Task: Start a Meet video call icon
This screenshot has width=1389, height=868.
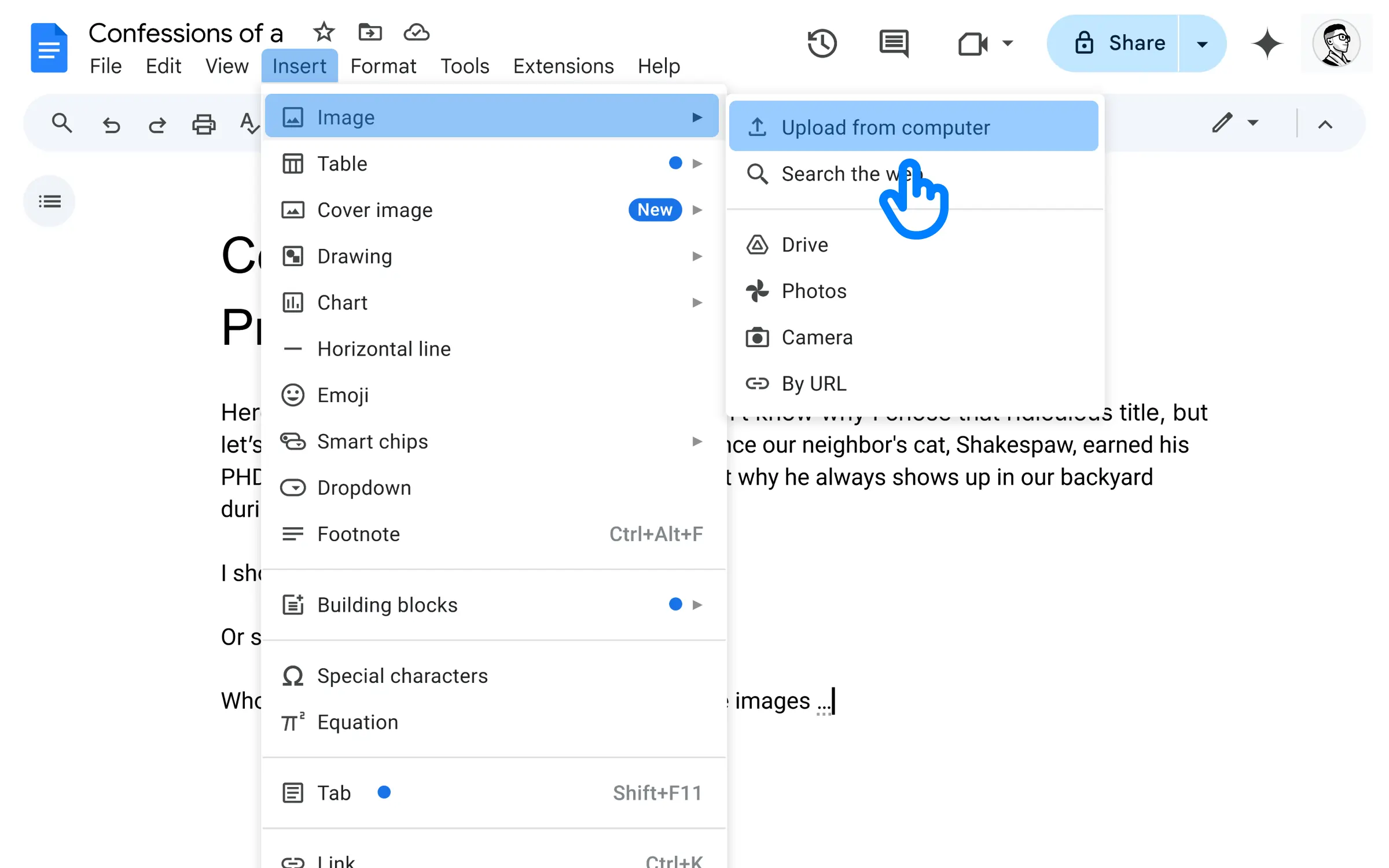Action: pos(972,43)
